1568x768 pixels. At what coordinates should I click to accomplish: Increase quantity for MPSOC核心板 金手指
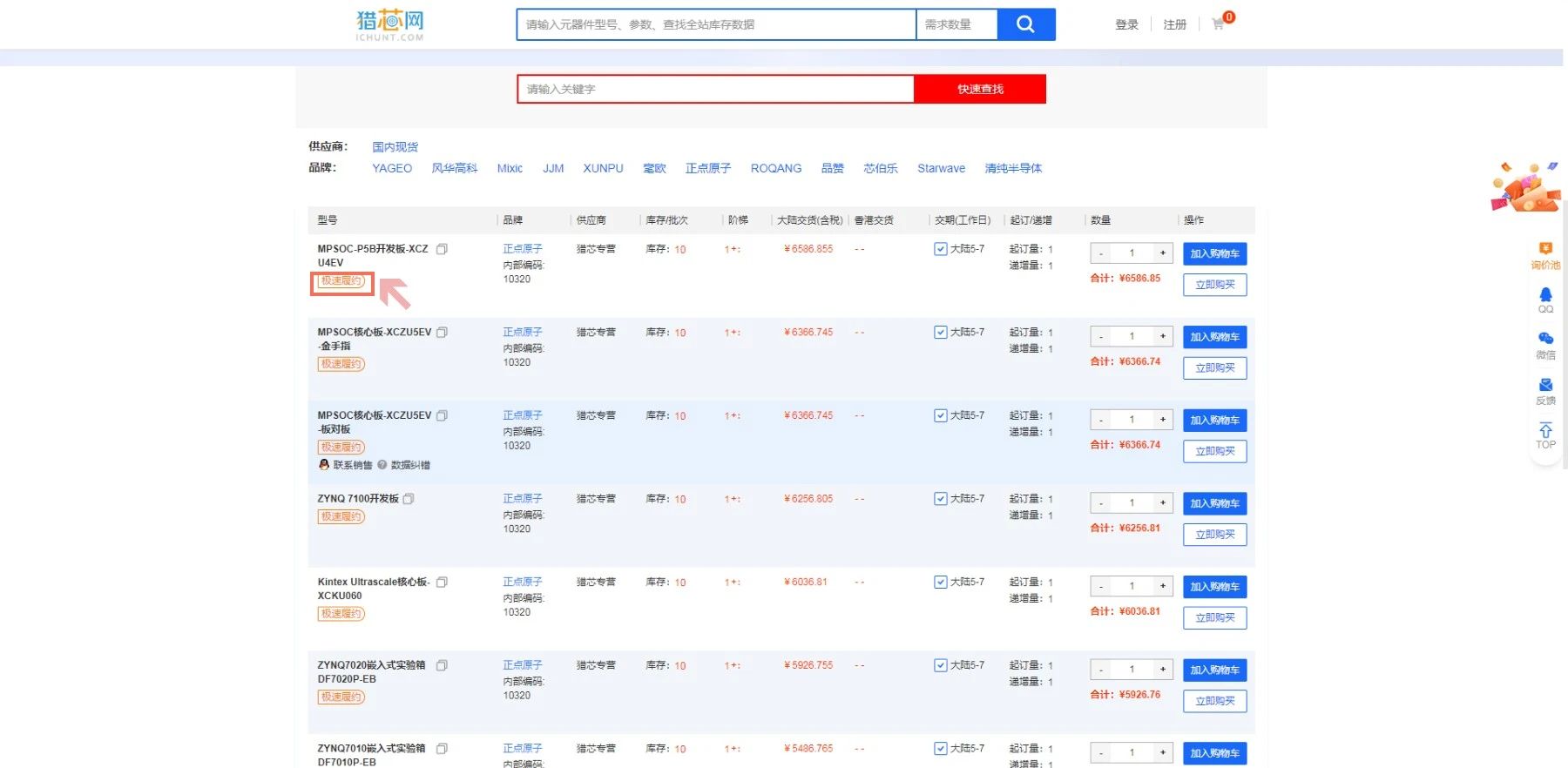(x=1163, y=336)
